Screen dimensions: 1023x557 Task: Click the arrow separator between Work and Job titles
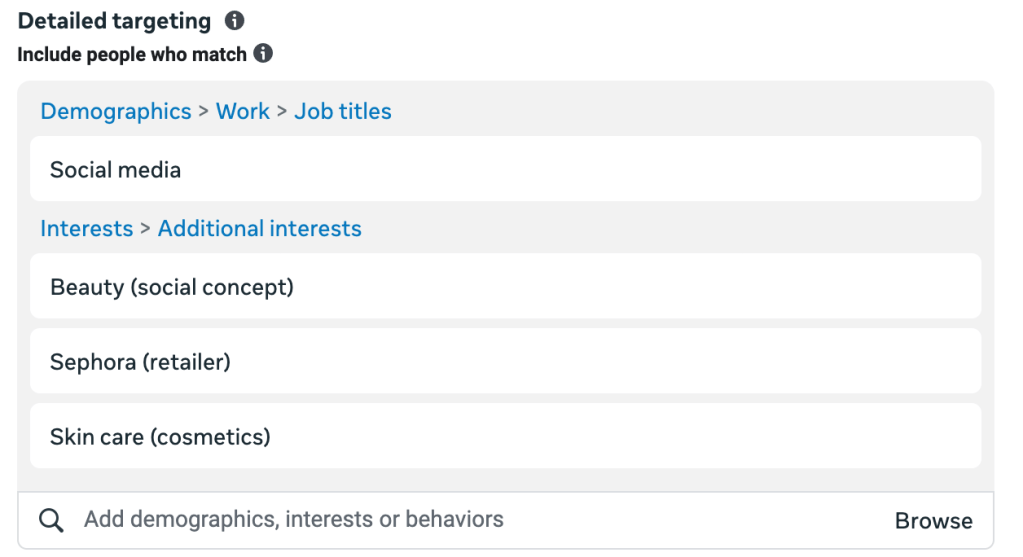(x=282, y=112)
